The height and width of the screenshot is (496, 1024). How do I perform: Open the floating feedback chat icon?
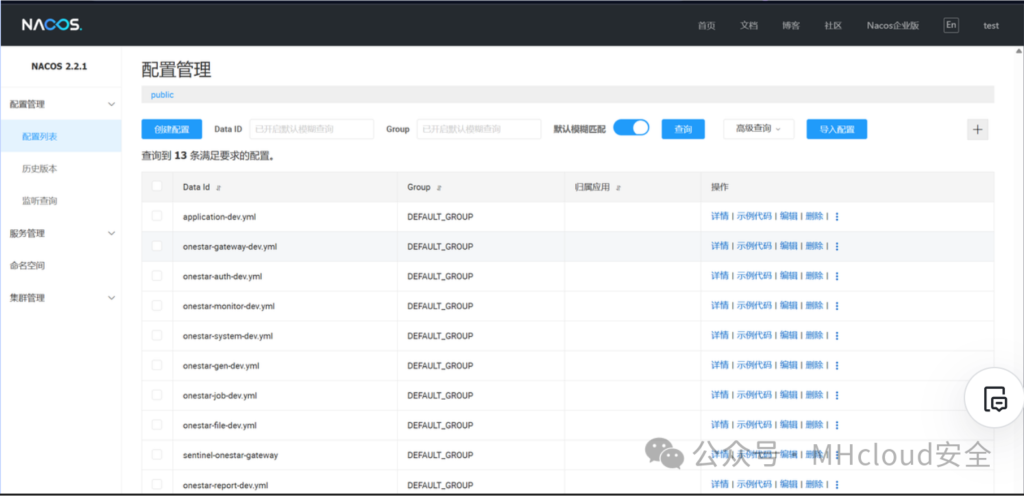tap(996, 397)
